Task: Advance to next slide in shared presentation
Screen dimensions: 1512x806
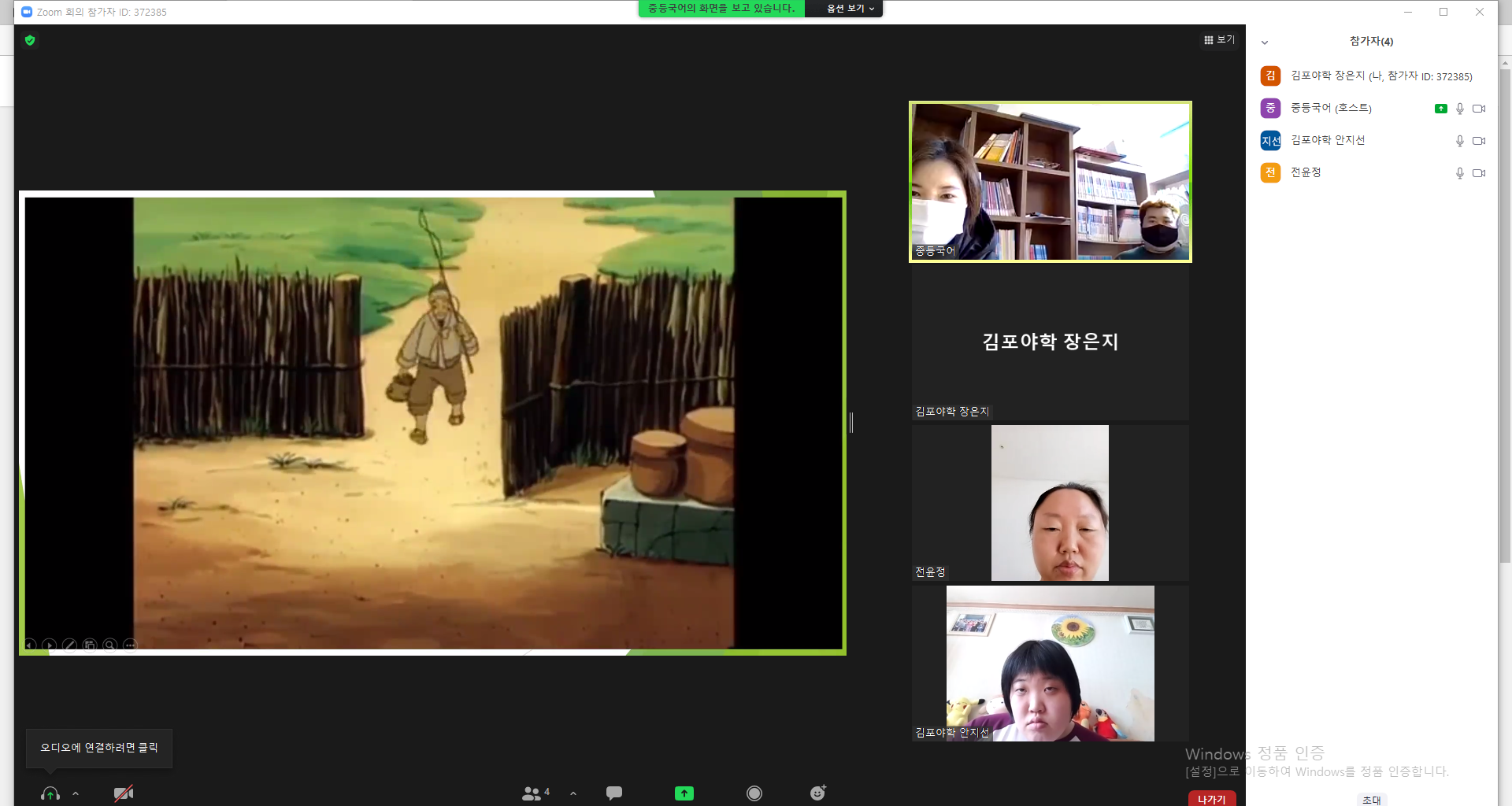Action: [x=50, y=645]
